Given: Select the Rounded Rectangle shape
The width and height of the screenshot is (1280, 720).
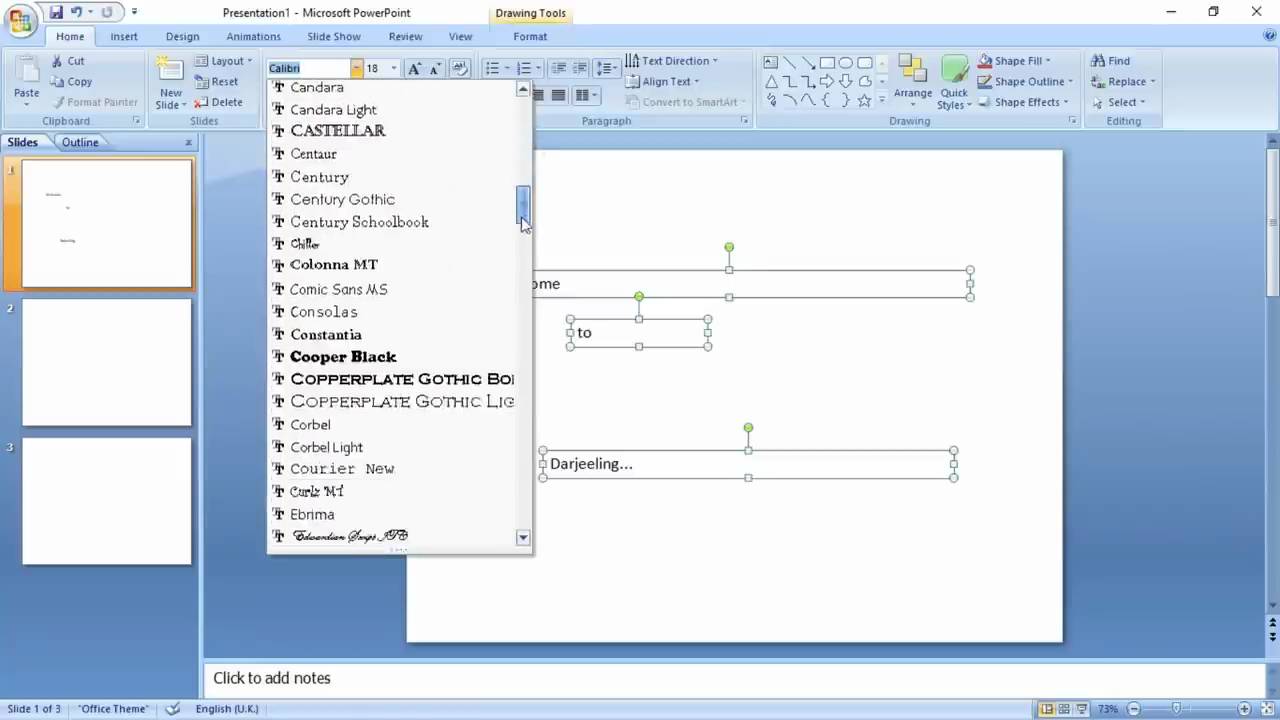Looking at the screenshot, I should point(864,63).
